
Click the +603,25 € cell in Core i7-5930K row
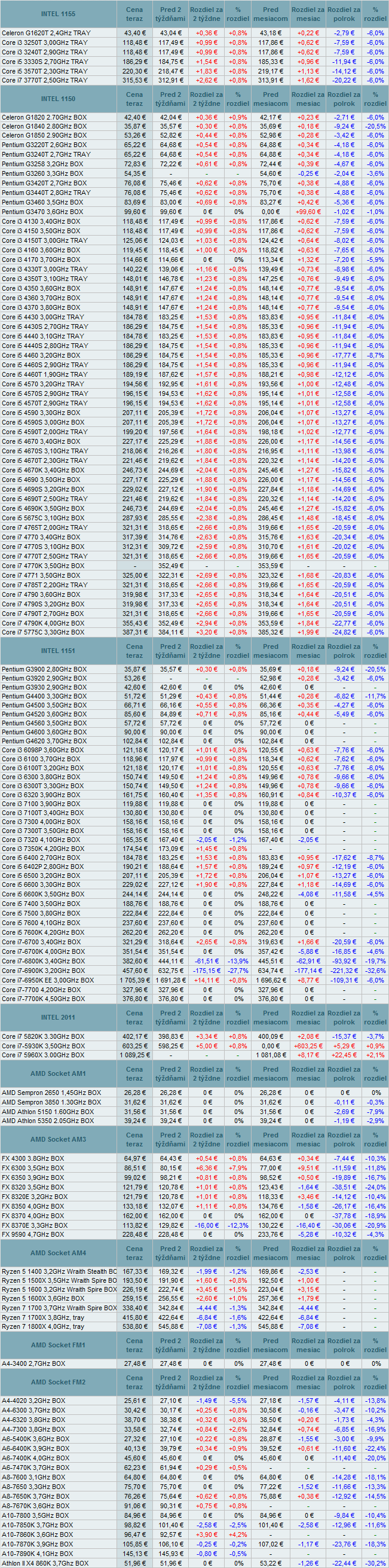(308, 1046)
